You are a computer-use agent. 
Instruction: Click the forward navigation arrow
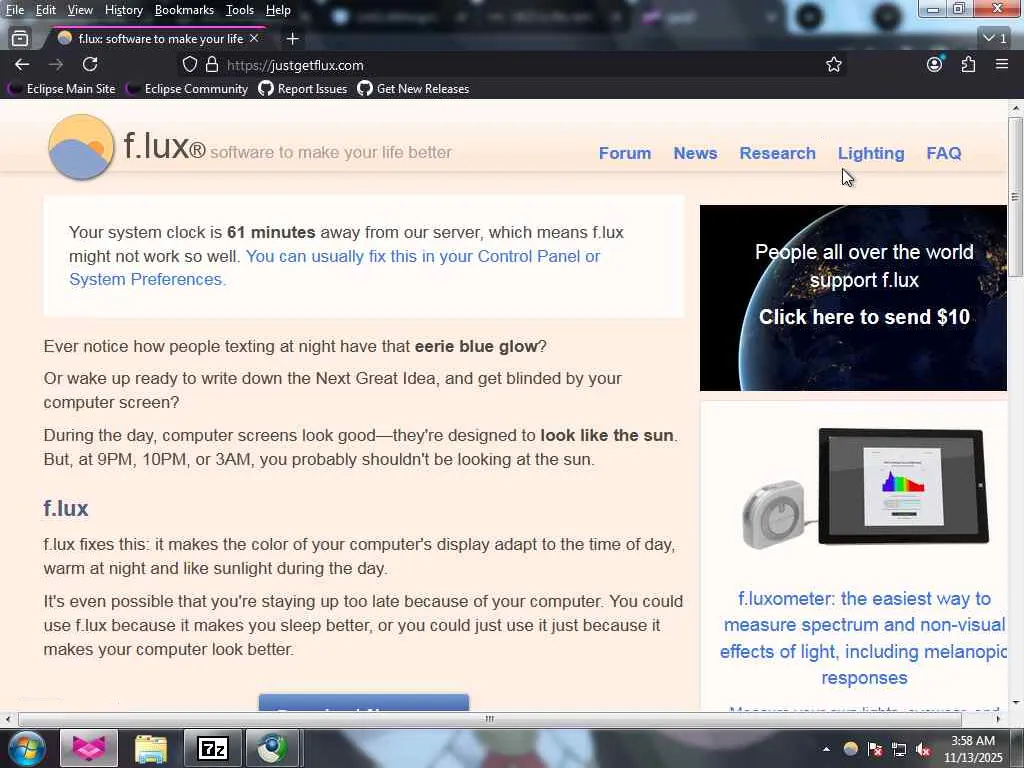pos(56,65)
